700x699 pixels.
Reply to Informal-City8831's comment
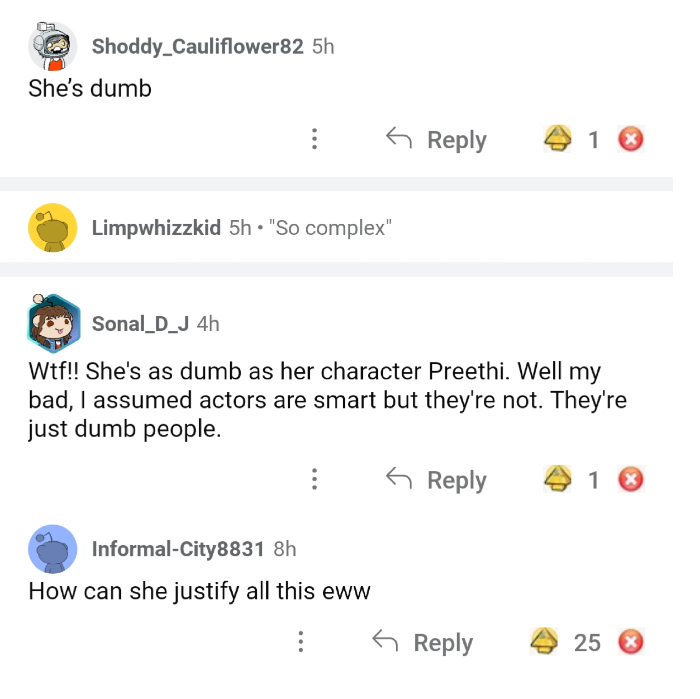[423, 641]
